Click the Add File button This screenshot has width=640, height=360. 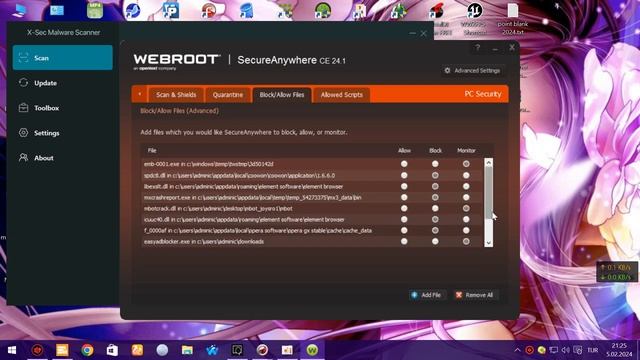point(427,295)
